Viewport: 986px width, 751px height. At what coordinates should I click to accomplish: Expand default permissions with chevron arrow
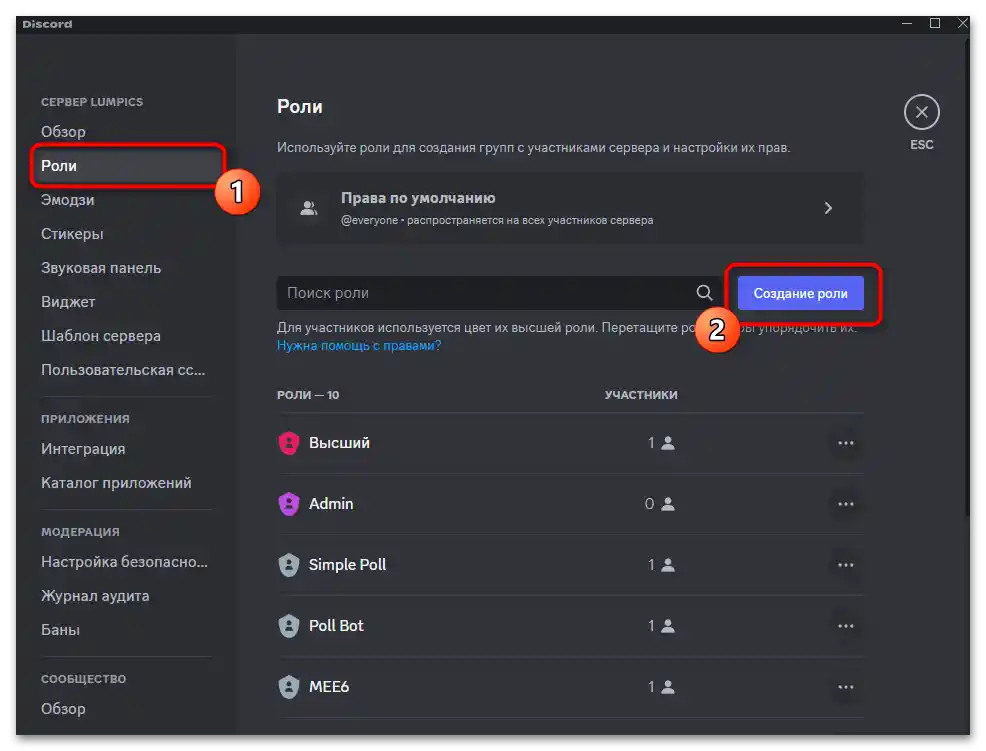tap(828, 208)
